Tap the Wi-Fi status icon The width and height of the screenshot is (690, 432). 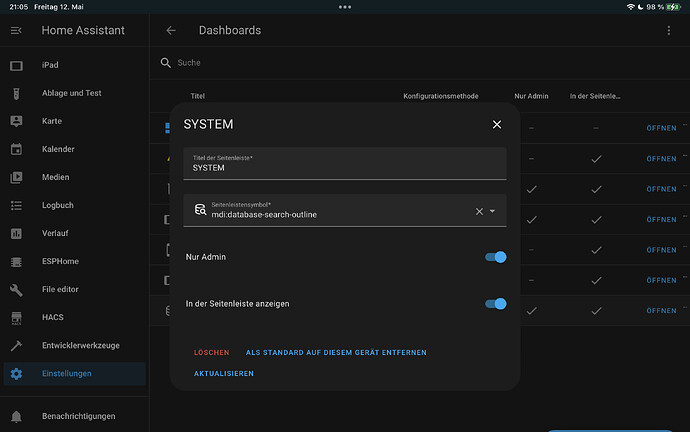point(631,7)
